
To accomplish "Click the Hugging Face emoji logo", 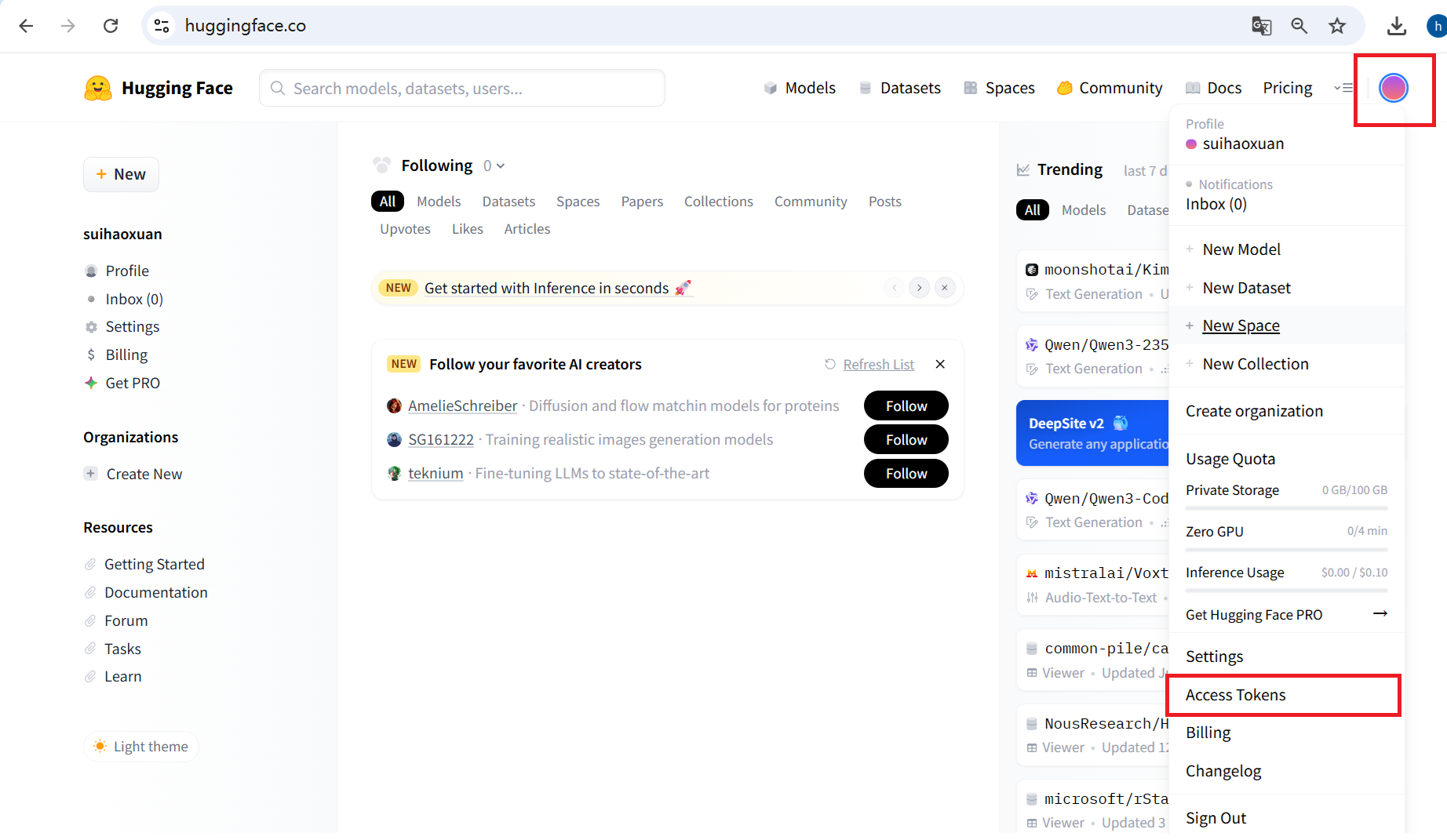I will point(98,88).
